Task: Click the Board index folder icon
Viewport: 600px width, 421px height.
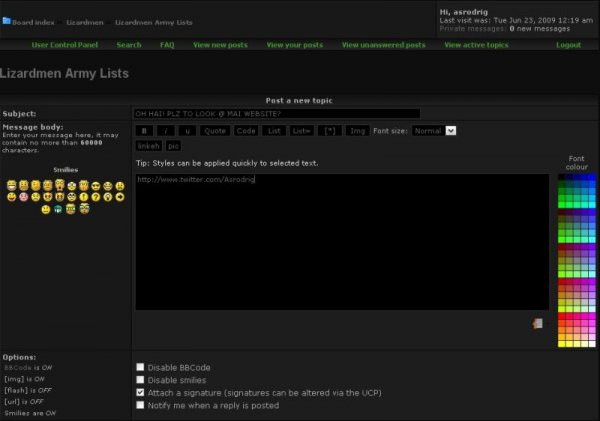Action: pyautogui.click(x=7, y=21)
